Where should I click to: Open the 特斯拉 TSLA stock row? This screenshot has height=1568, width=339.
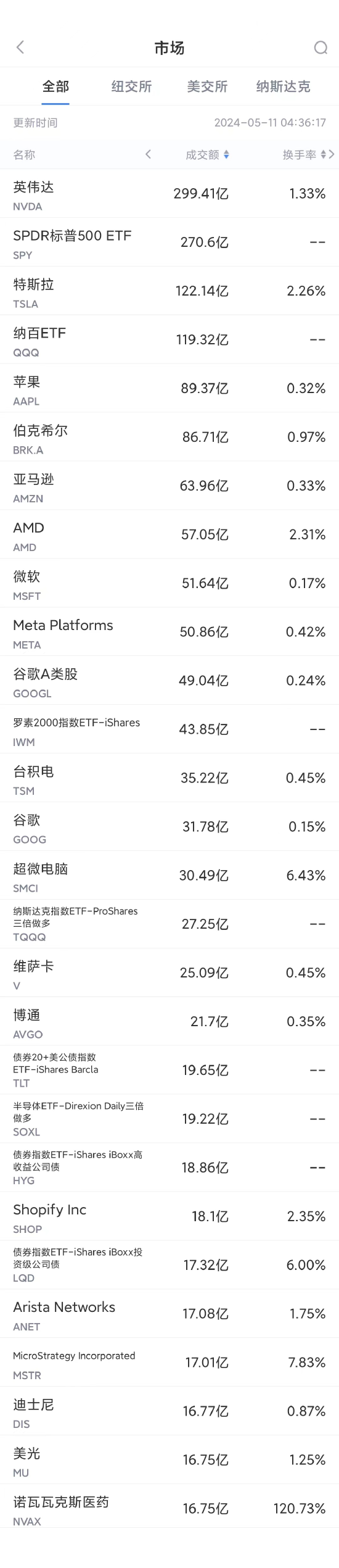(169, 291)
